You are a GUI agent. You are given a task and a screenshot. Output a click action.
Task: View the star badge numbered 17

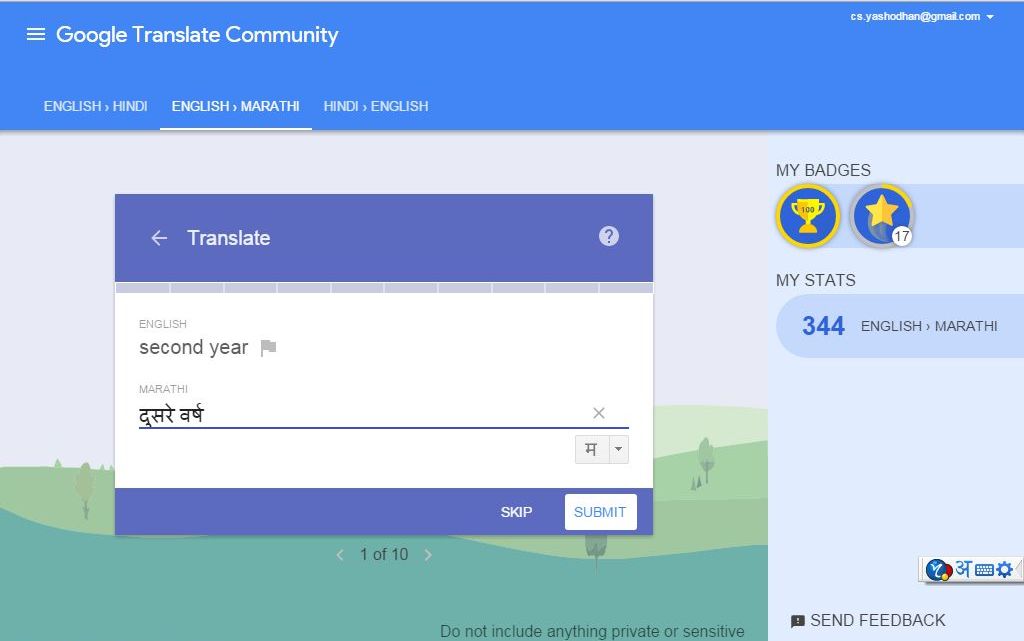[x=882, y=216]
